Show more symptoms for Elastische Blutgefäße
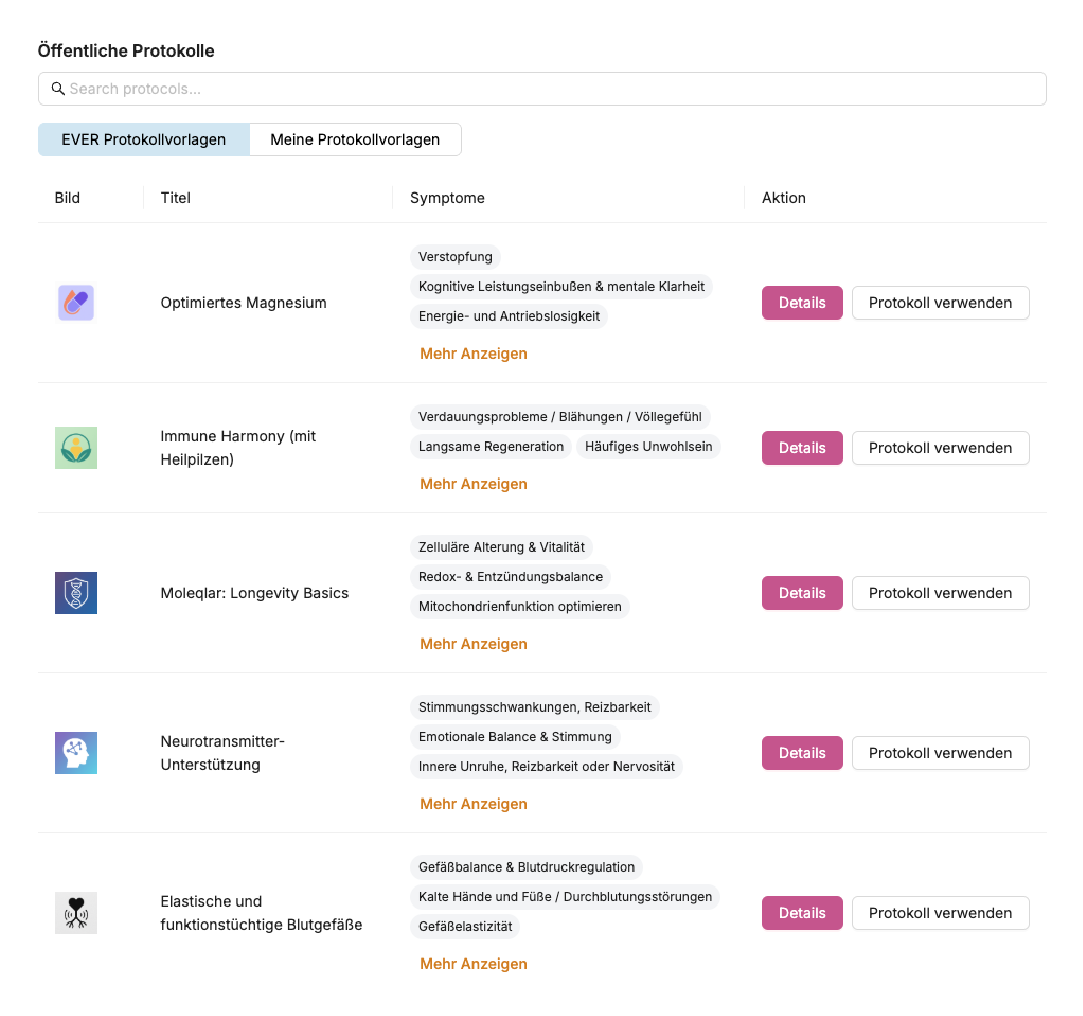Viewport: 1083px width, 1016px height. tap(473, 964)
